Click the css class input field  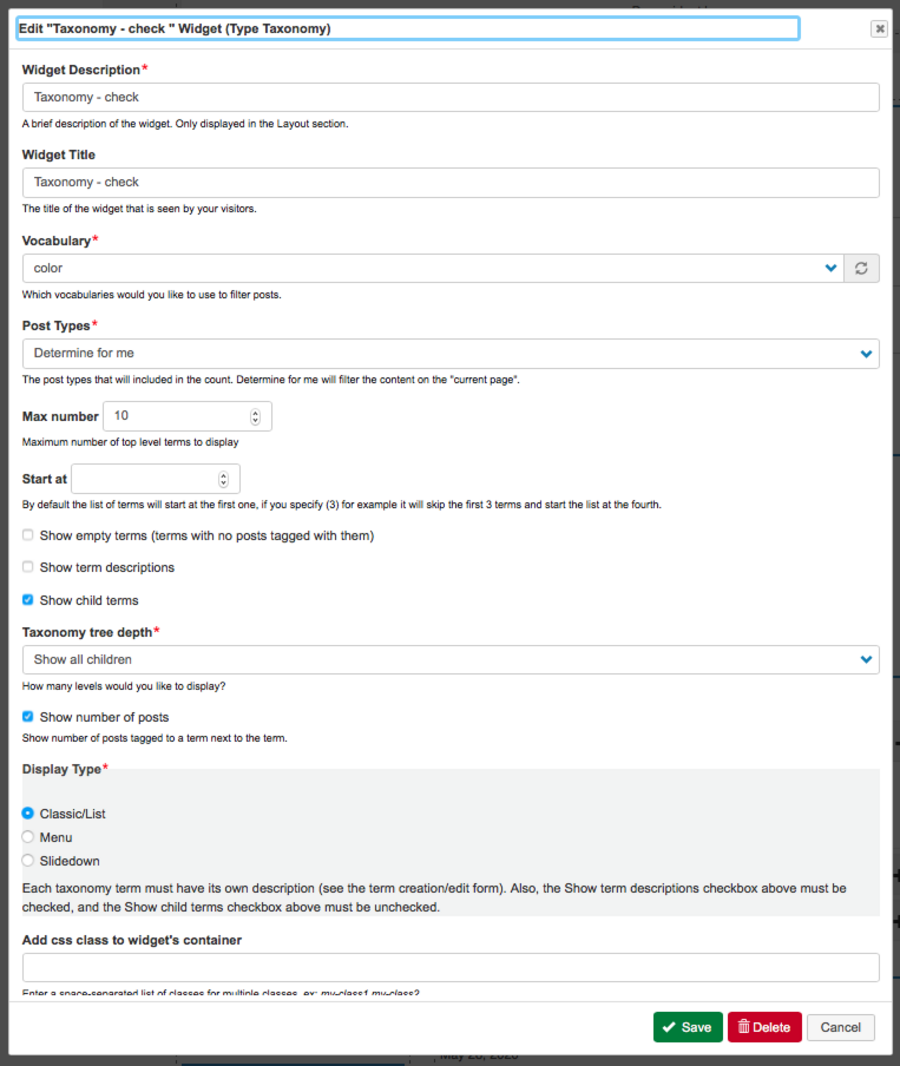[x=450, y=967]
